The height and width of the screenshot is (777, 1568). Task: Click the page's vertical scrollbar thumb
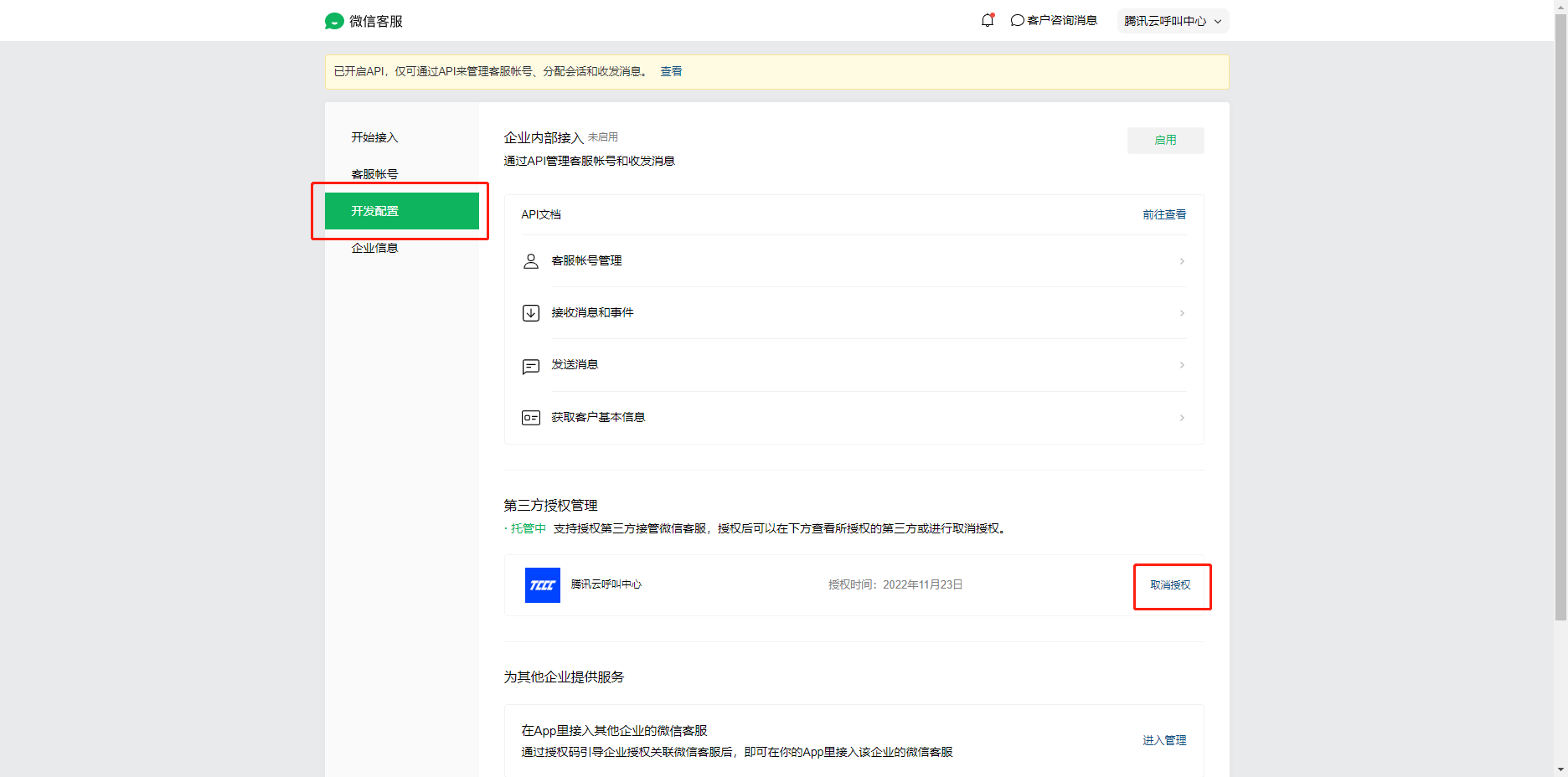[x=1560, y=318]
